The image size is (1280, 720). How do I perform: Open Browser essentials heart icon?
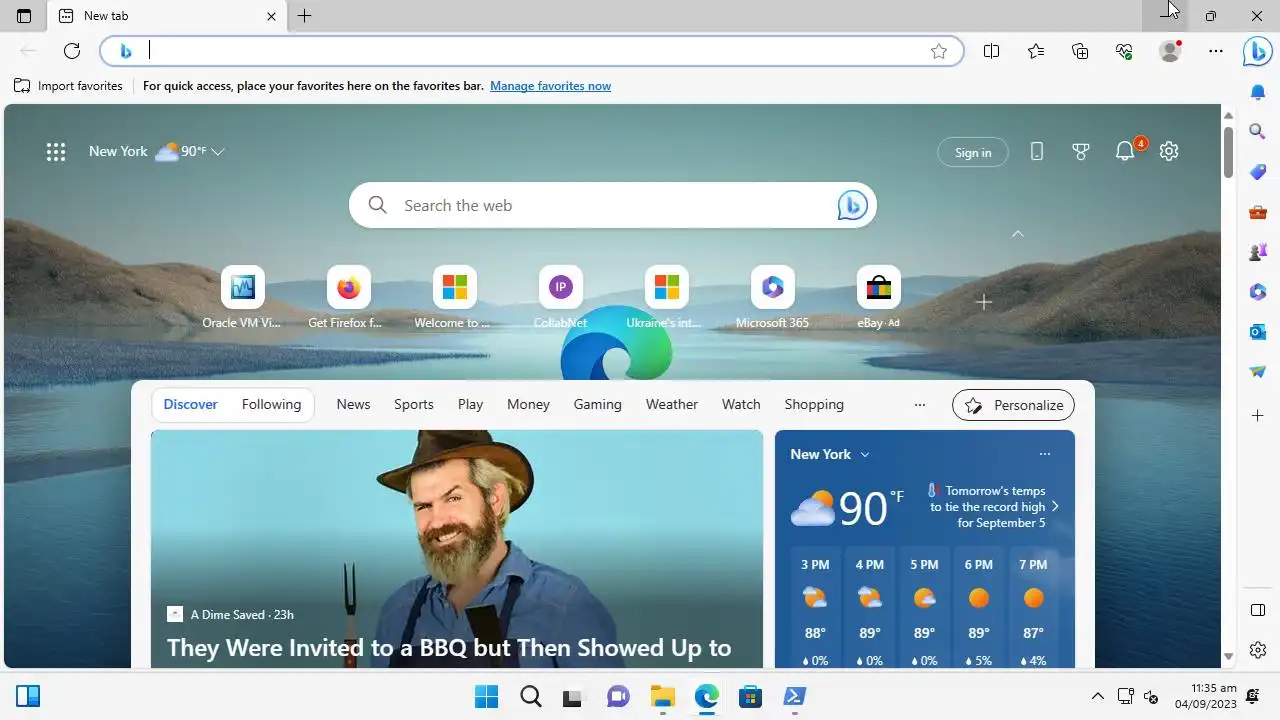(x=1124, y=51)
